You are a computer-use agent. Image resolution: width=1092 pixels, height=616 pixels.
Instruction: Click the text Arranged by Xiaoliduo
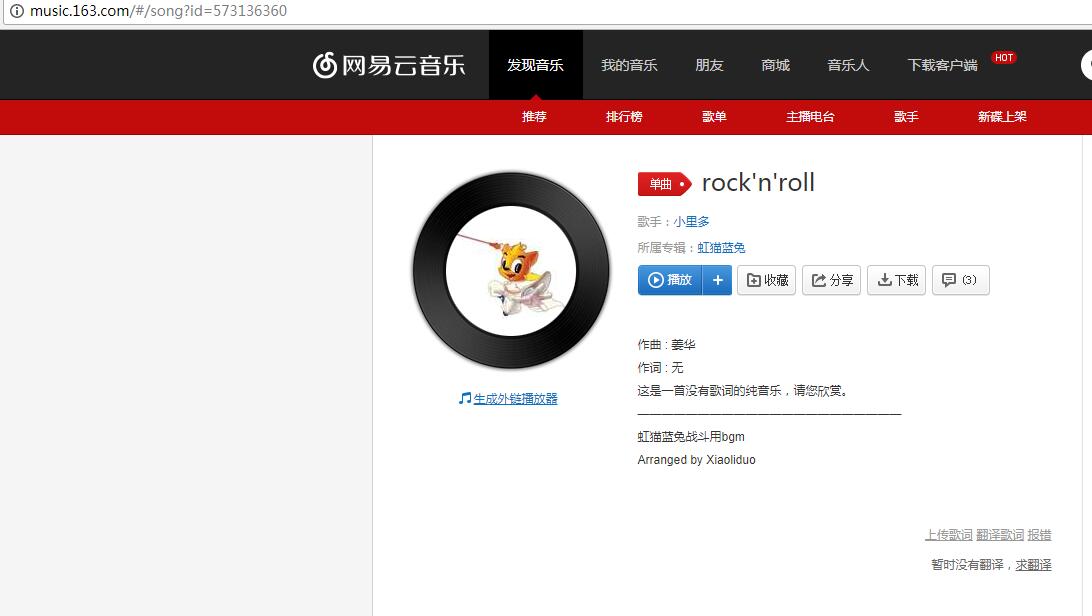(x=696, y=459)
